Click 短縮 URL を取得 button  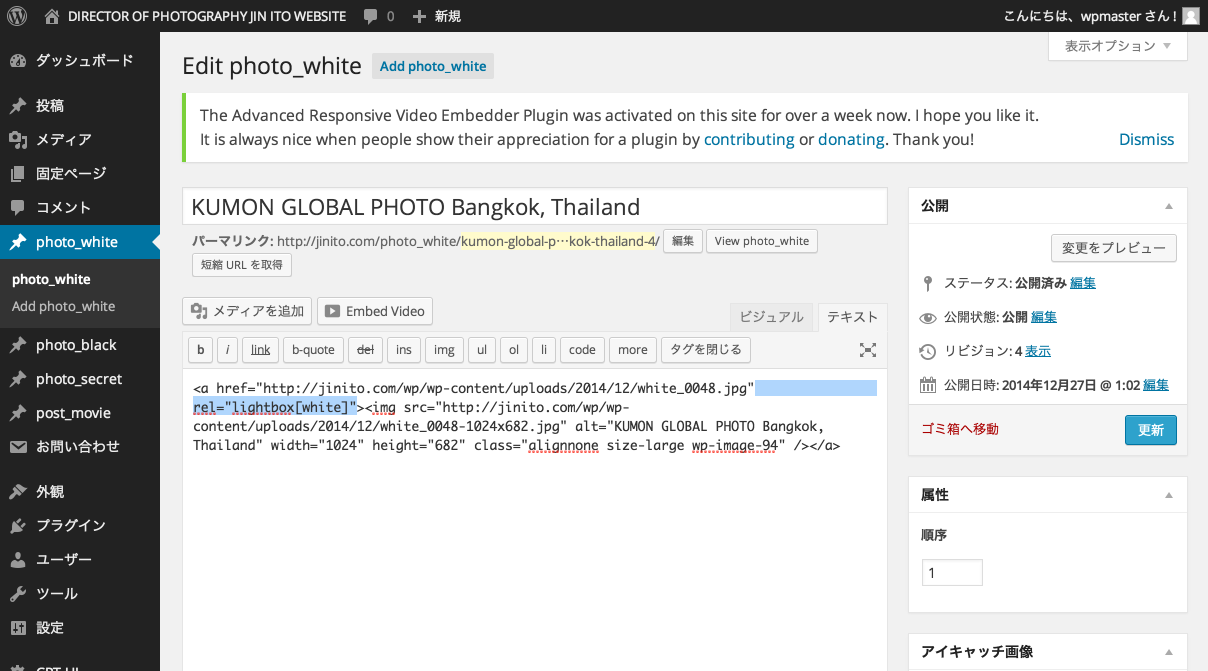coord(242,265)
